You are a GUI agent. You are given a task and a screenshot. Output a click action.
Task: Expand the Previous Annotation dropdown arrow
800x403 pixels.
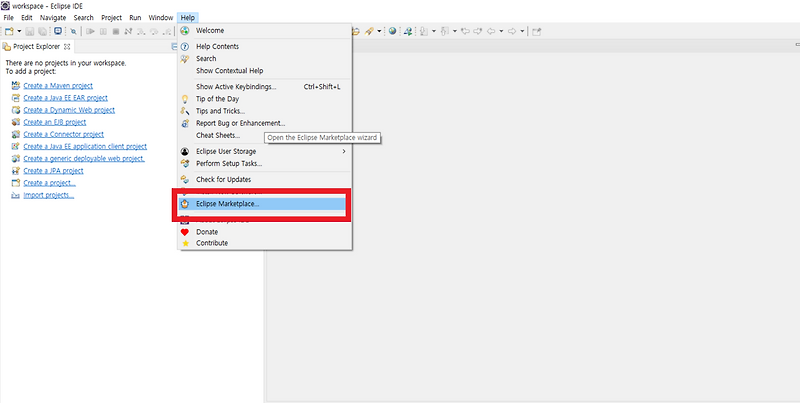455,31
